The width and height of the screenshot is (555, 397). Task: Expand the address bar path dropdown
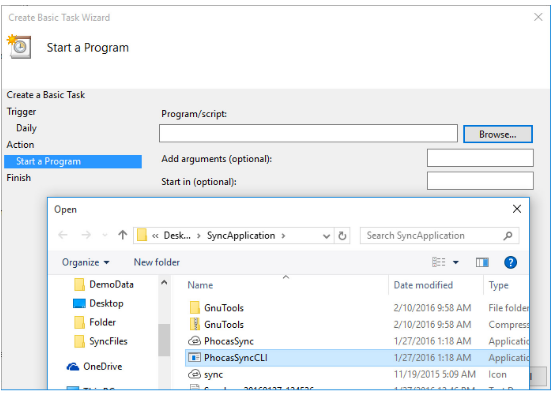click(326, 236)
